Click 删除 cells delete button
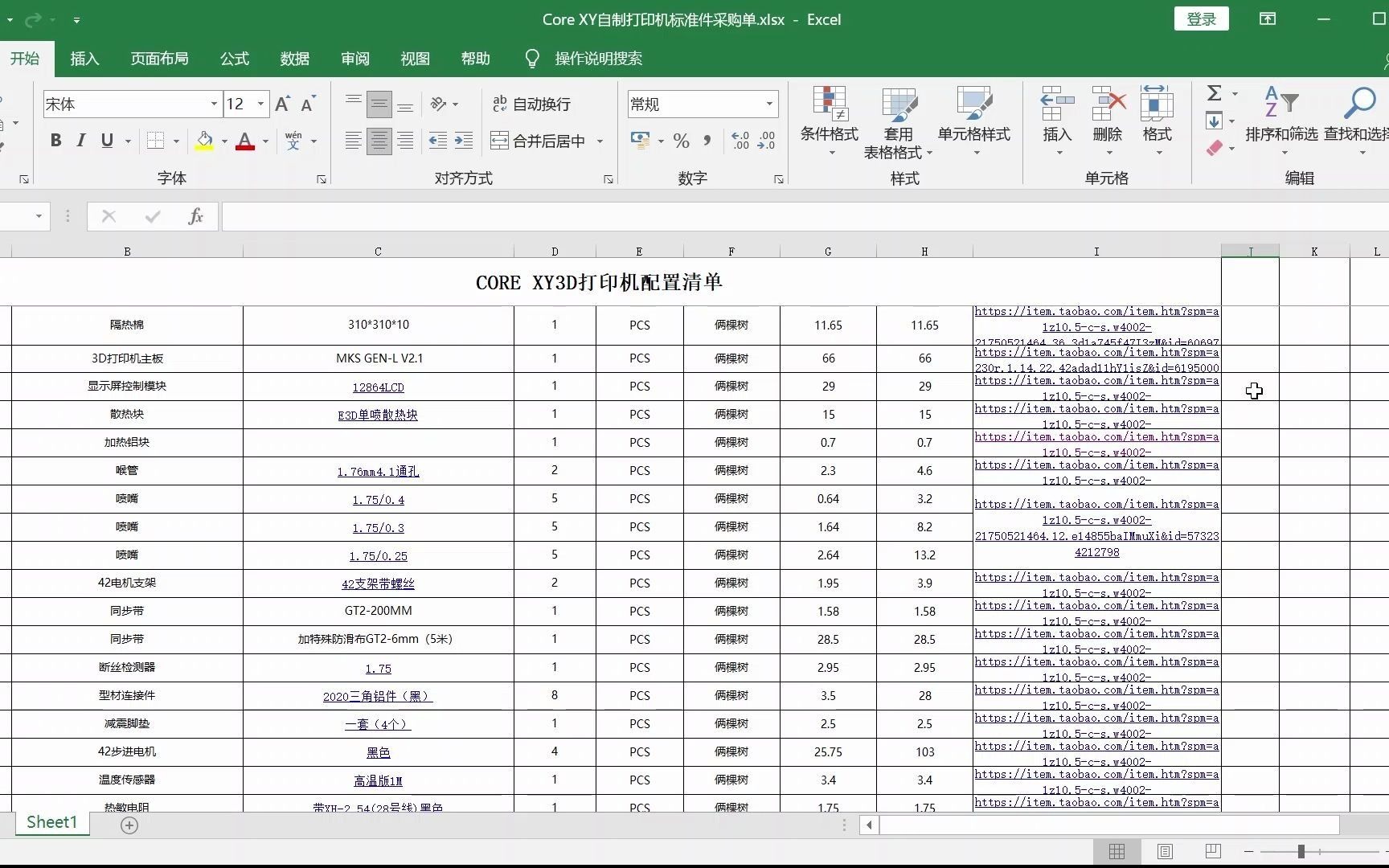The width and height of the screenshot is (1389, 868). 1108,121
